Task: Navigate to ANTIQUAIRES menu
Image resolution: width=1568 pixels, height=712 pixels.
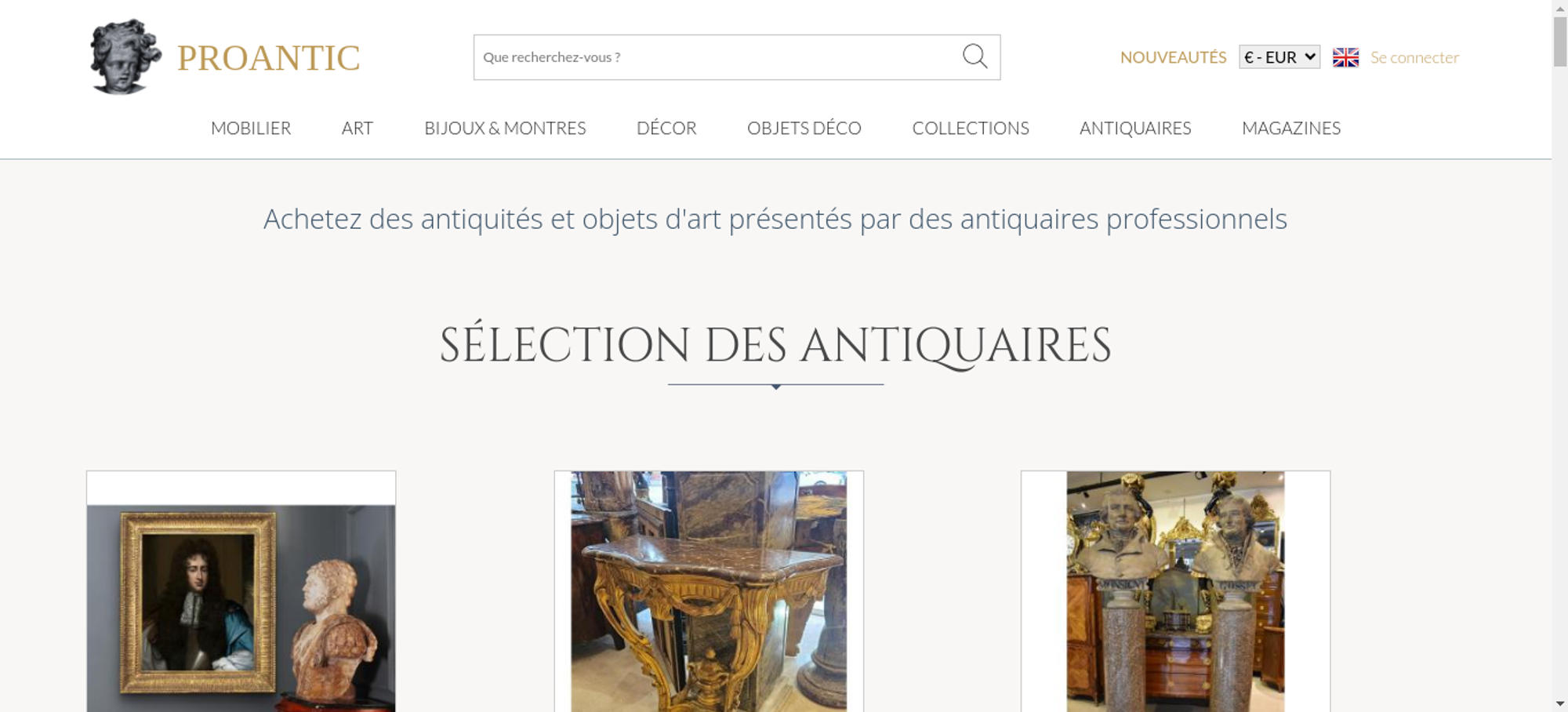Action: [1135, 128]
